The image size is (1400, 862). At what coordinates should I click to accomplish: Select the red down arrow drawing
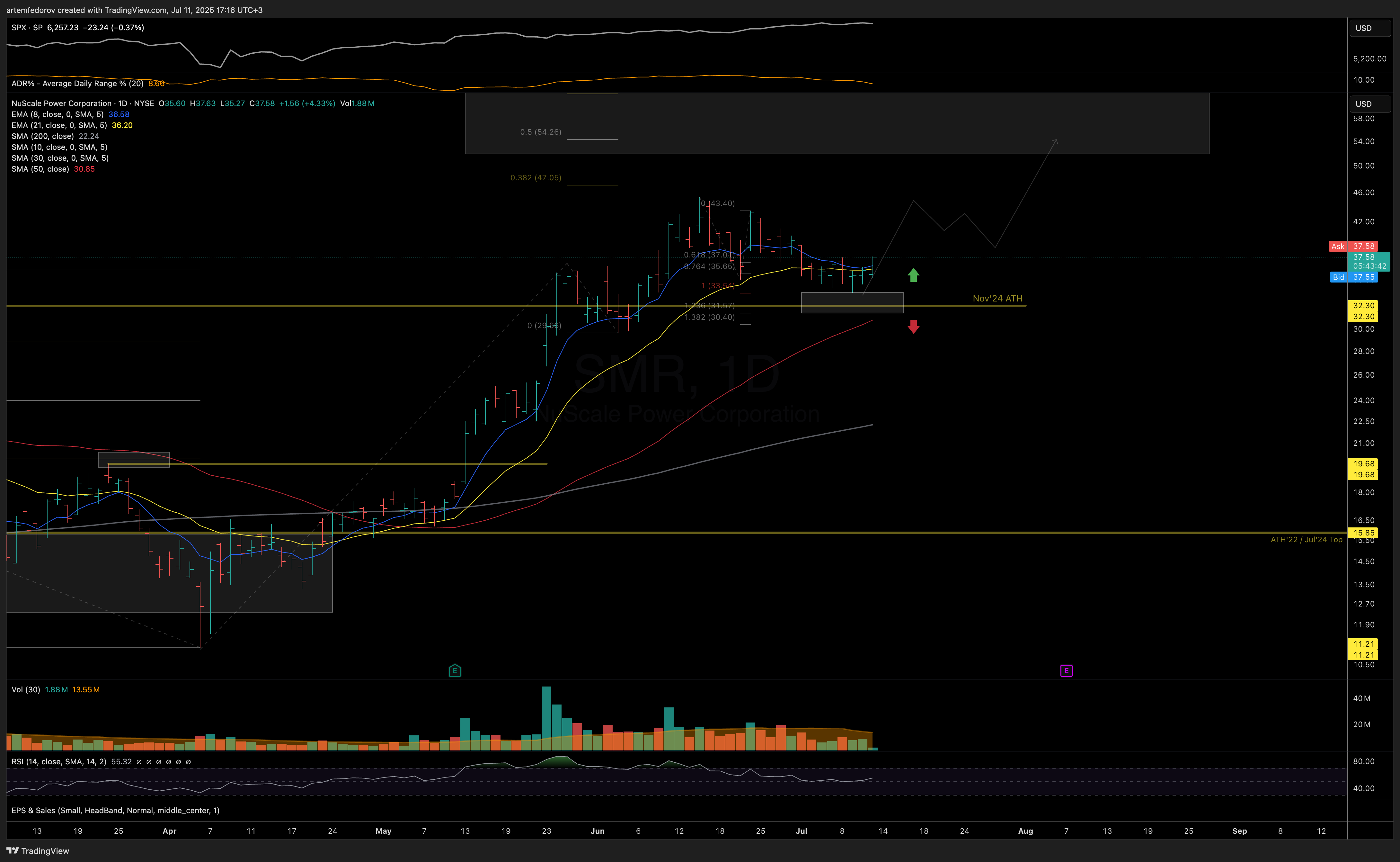[x=913, y=327]
